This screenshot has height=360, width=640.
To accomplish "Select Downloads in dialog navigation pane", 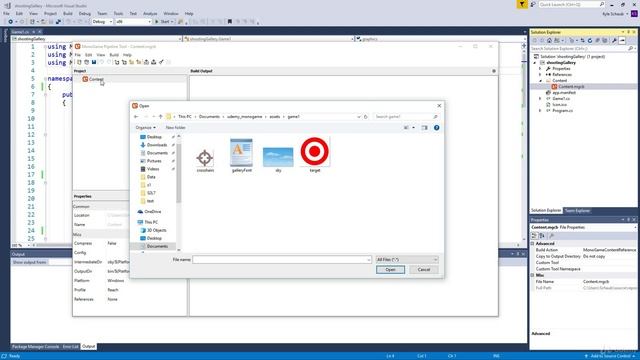I will (157, 145).
